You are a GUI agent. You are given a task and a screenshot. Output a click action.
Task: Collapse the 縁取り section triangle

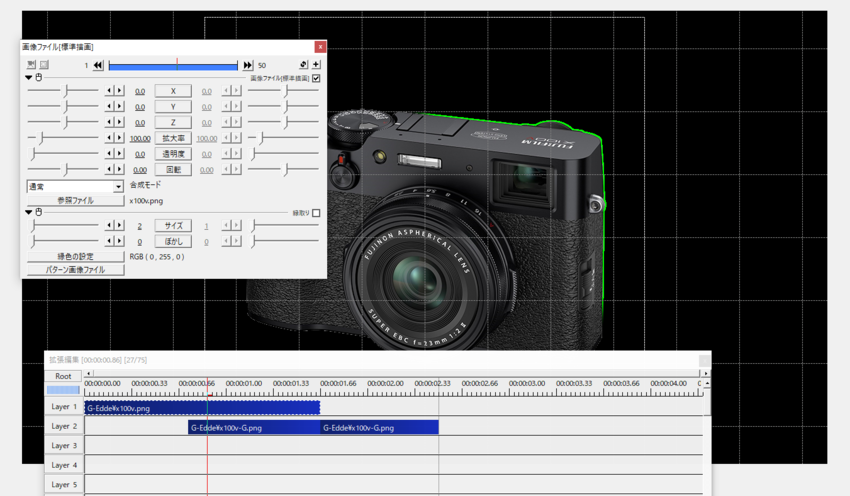[29, 212]
